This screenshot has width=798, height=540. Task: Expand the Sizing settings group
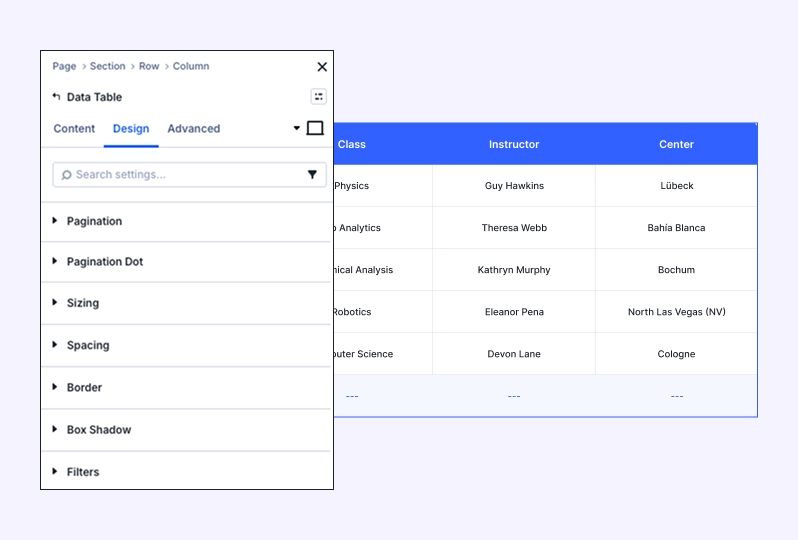click(x=82, y=303)
